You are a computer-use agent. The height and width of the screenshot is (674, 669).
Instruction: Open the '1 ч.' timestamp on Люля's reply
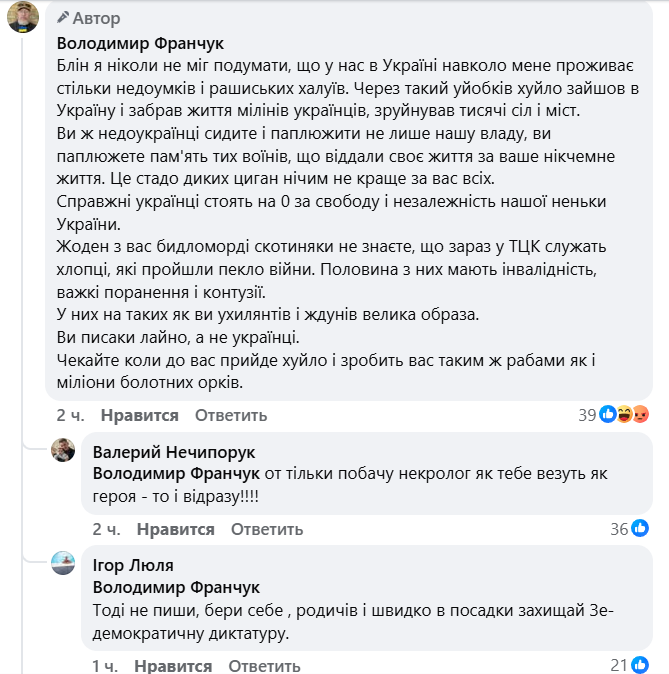coord(105,666)
